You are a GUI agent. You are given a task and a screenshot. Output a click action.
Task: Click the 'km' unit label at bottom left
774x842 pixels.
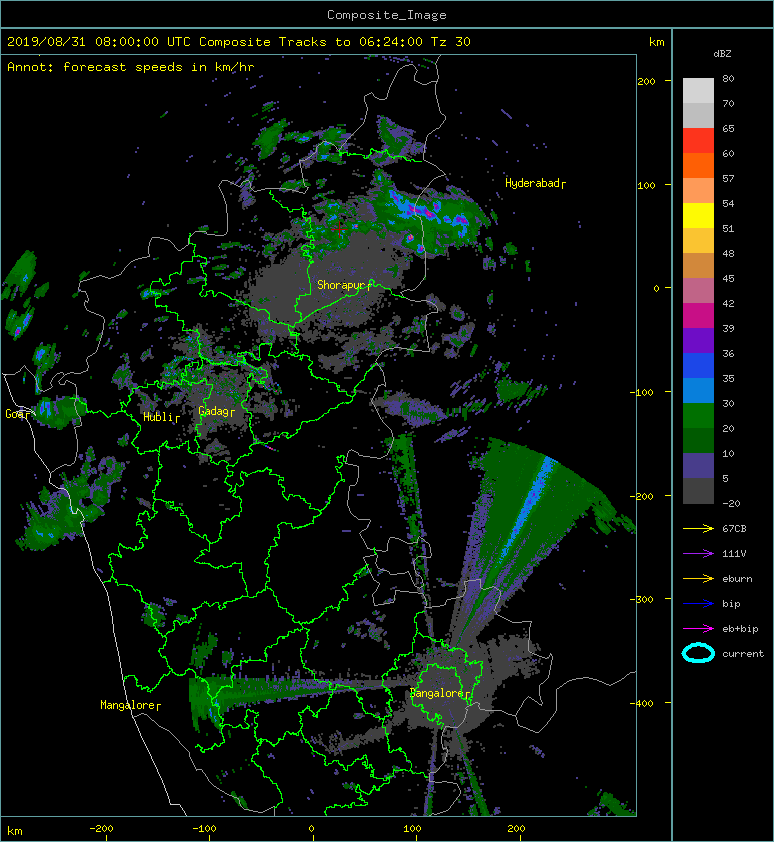(x=15, y=831)
